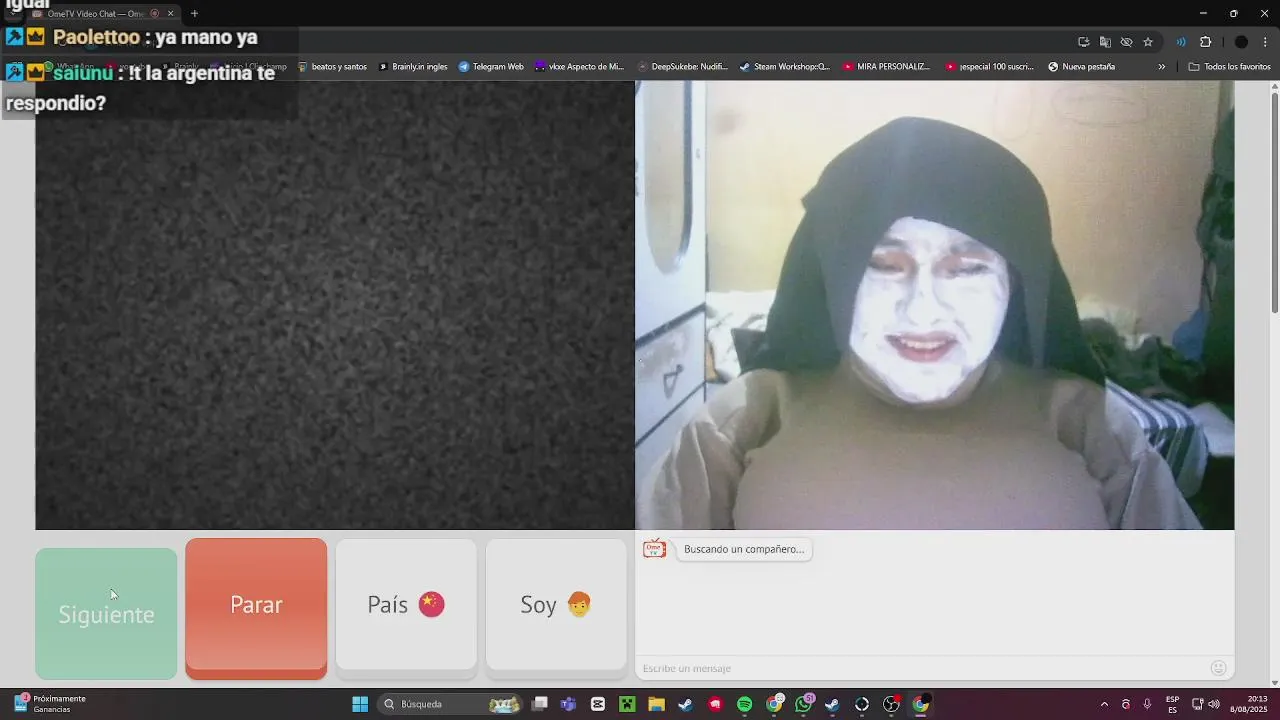Switch the ESP ES keyboard language
The image size is (1280, 720).
point(1172,704)
